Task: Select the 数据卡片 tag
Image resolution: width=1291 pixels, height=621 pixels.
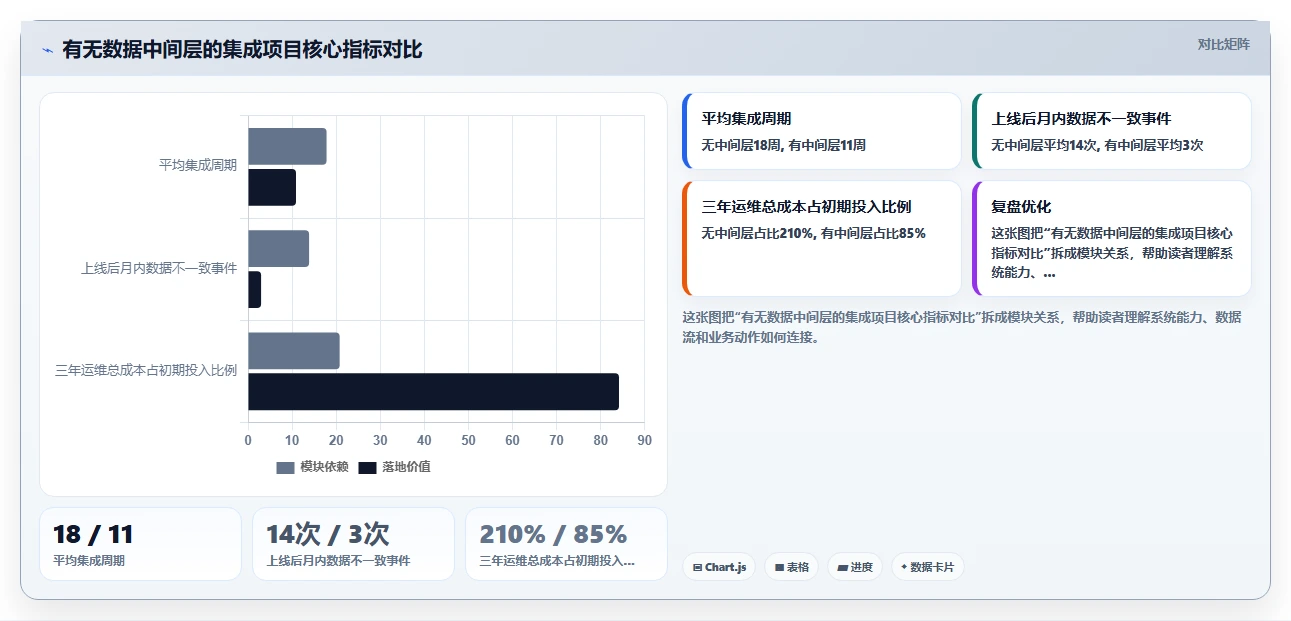Action: click(927, 567)
